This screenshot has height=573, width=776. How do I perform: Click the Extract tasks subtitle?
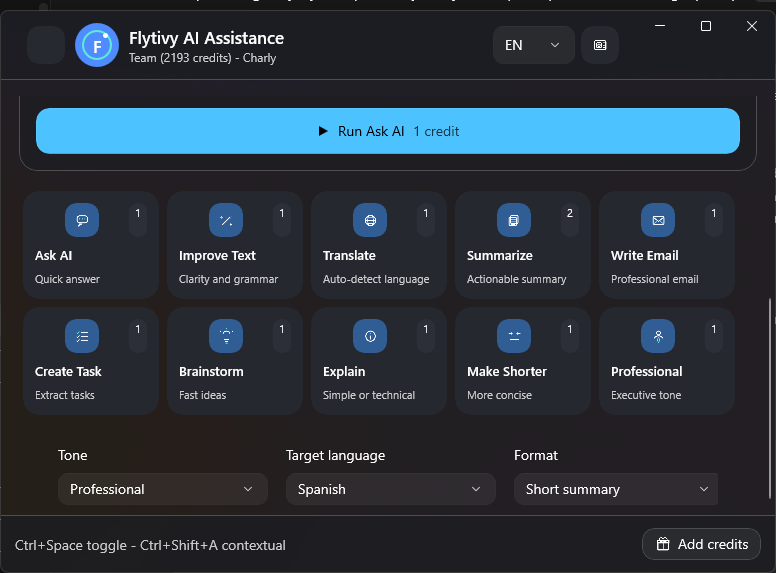(x=65, y=395)
